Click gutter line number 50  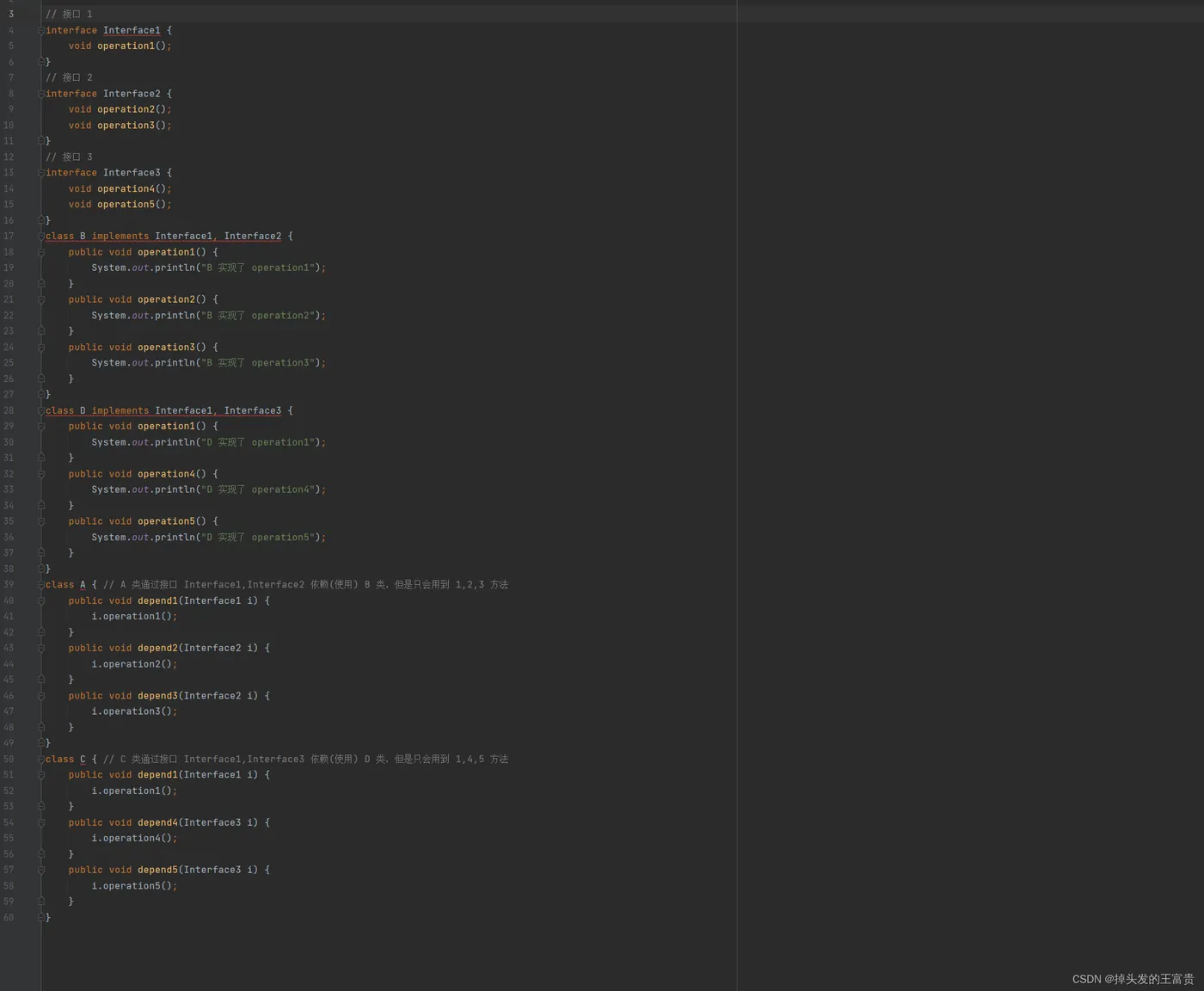click(x=9, y=760)
